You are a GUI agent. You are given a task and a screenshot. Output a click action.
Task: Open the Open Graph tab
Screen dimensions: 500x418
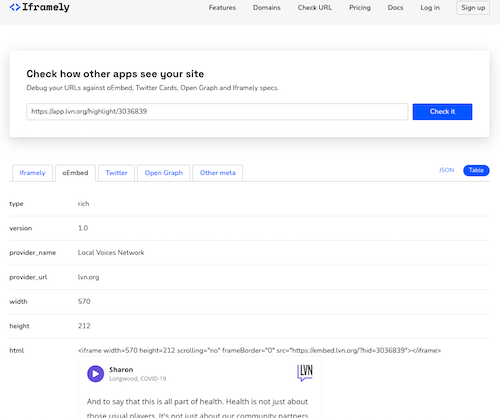164,173
